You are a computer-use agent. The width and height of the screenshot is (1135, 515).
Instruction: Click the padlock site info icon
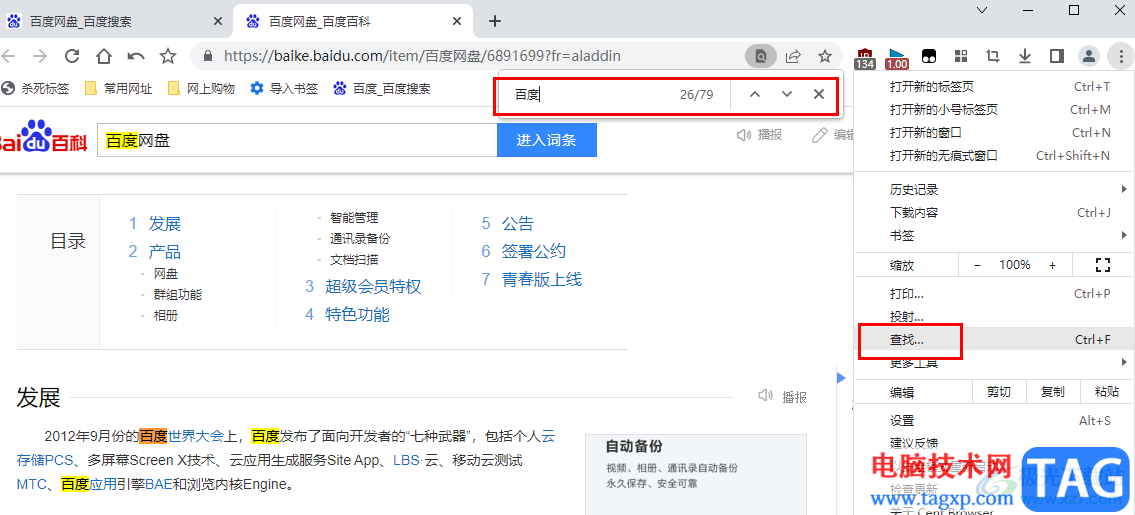(208, 56)
